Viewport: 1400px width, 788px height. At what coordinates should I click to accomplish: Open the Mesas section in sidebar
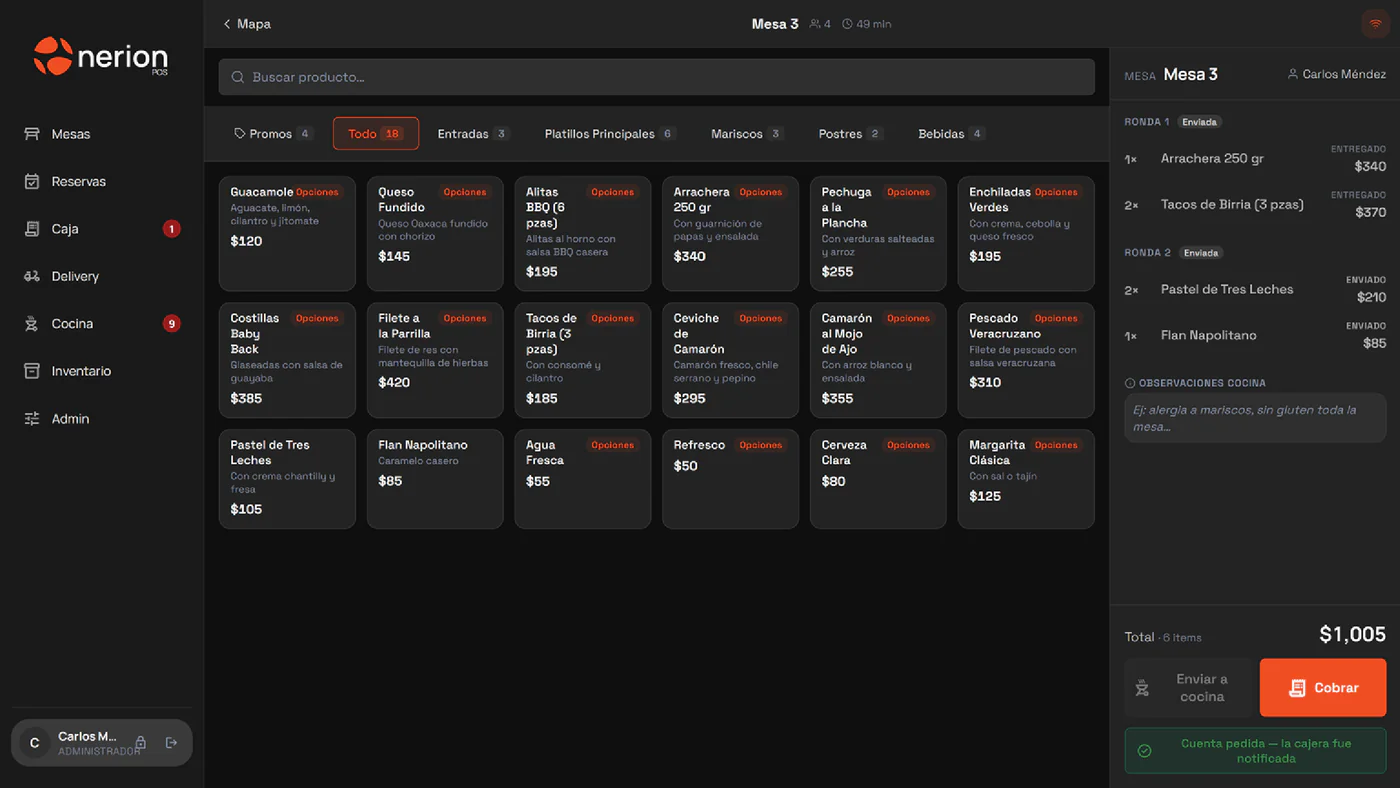pos(101,134)
